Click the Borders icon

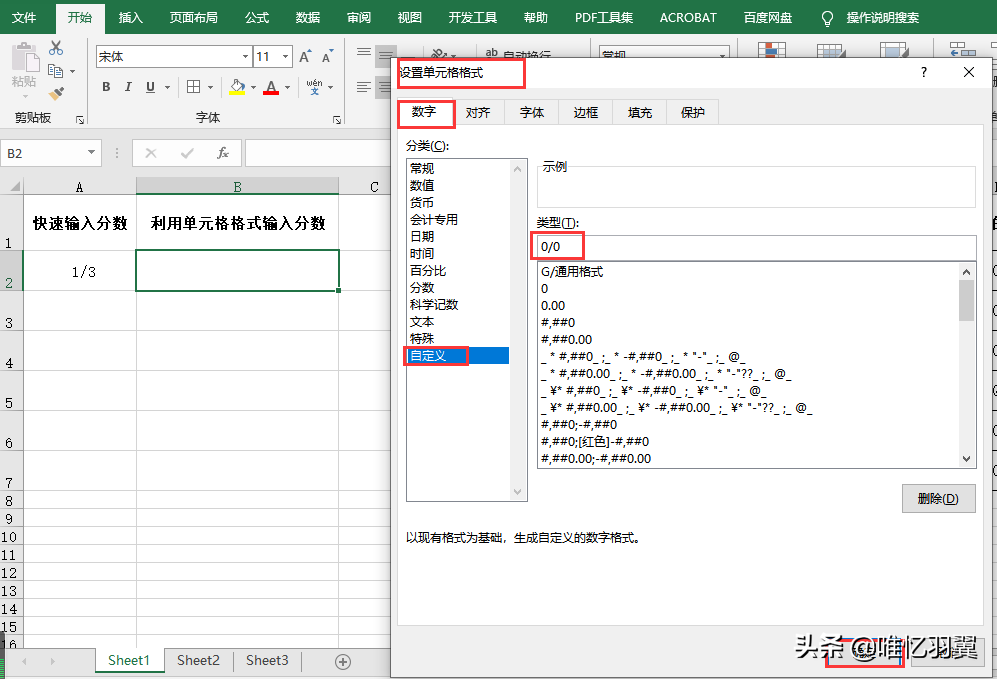[x=194, y=87]
